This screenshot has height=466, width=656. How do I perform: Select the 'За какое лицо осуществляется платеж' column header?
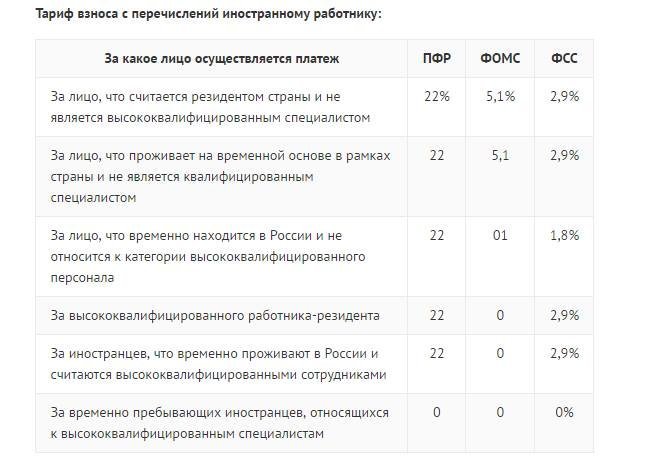(x=221, y=58)
